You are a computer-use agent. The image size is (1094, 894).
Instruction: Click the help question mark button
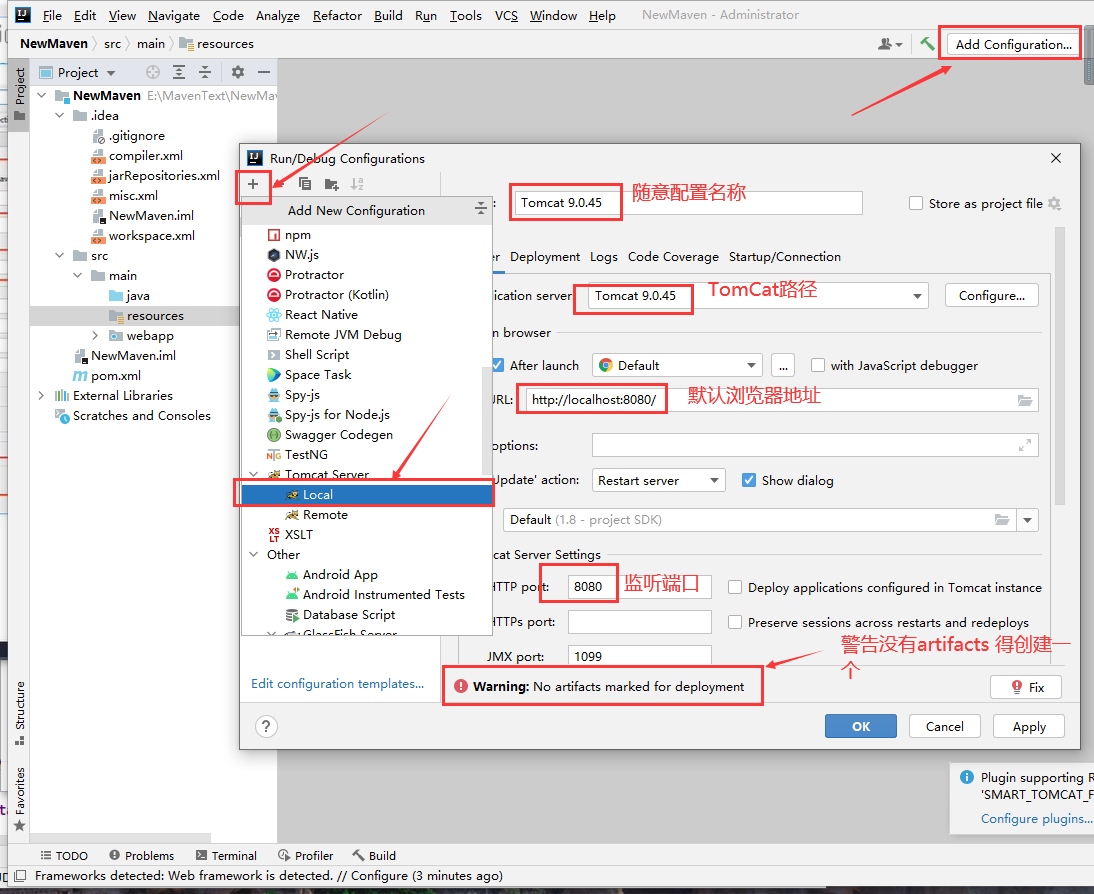coord(266,727)
